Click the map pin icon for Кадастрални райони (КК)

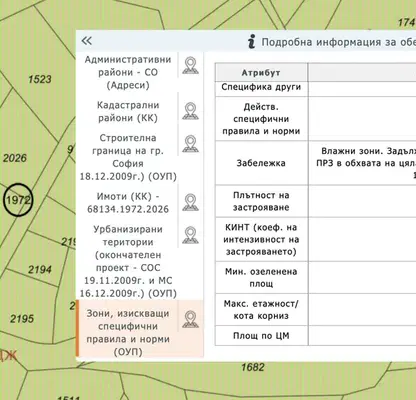coord(190,111)
